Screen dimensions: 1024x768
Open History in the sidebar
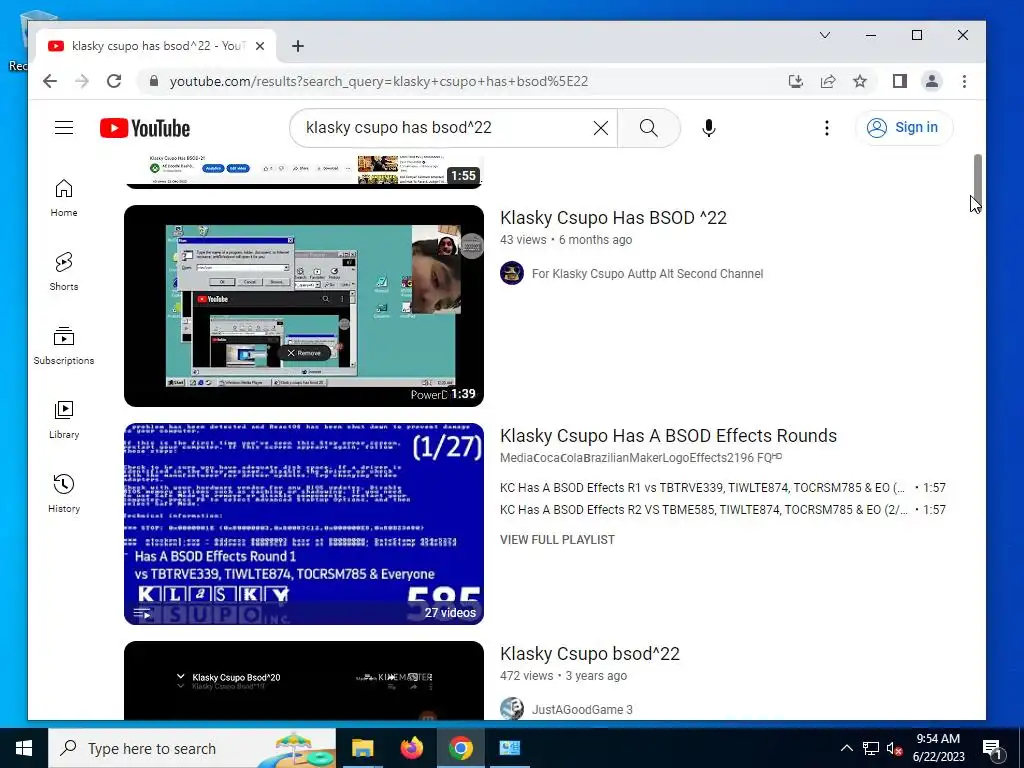tap(64, 493)
